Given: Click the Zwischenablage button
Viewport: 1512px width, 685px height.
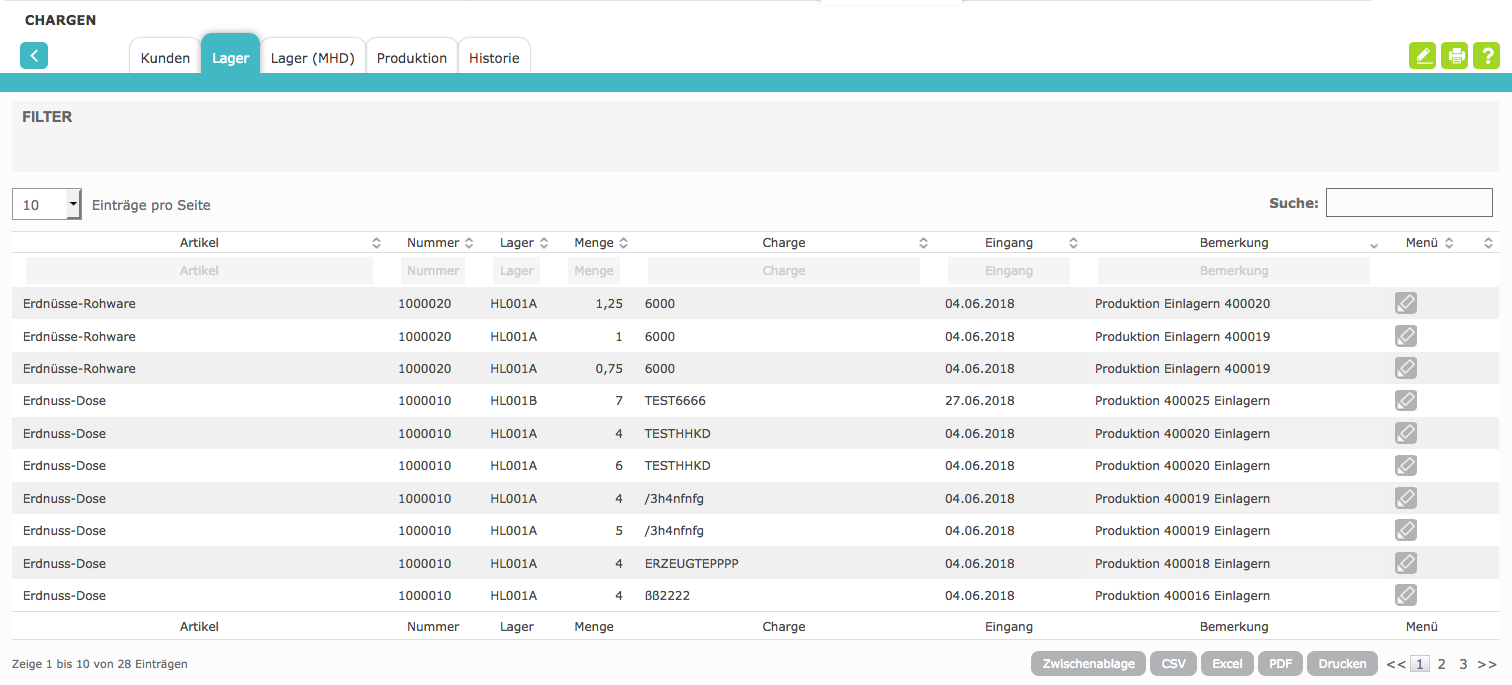Looking at the screenshot, I should pos(1088,664).
